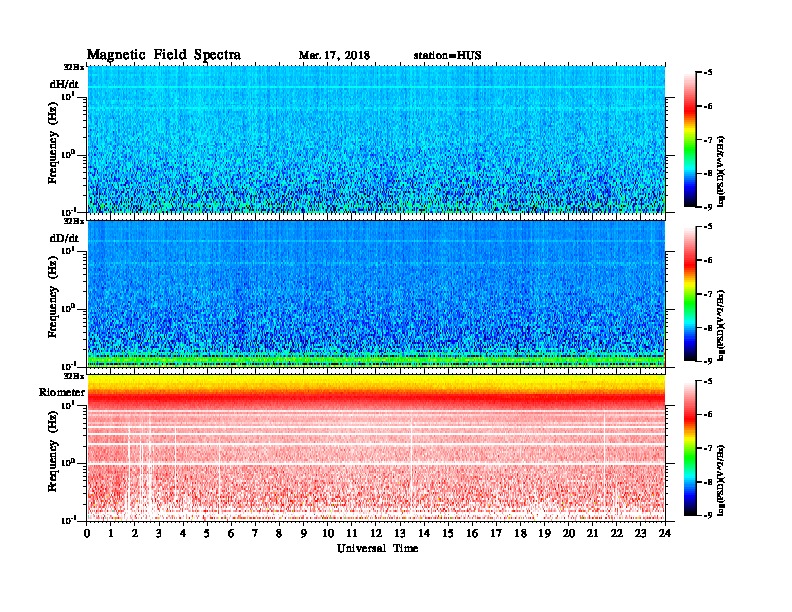Click hour tick label "18" on time axis
This screenshot has height=612, width=792.
click(521, 533)
